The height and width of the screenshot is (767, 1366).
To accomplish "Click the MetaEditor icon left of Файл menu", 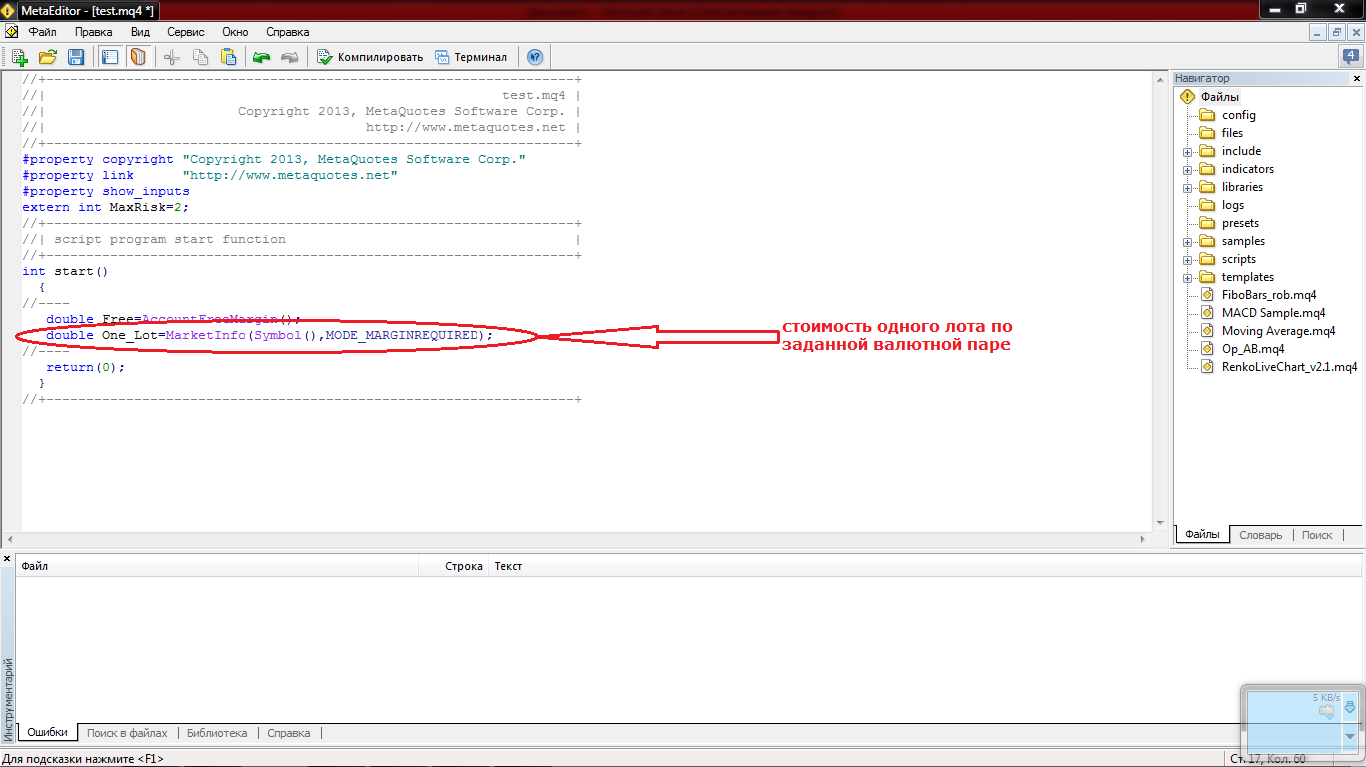I will click(x=11, y=32).
